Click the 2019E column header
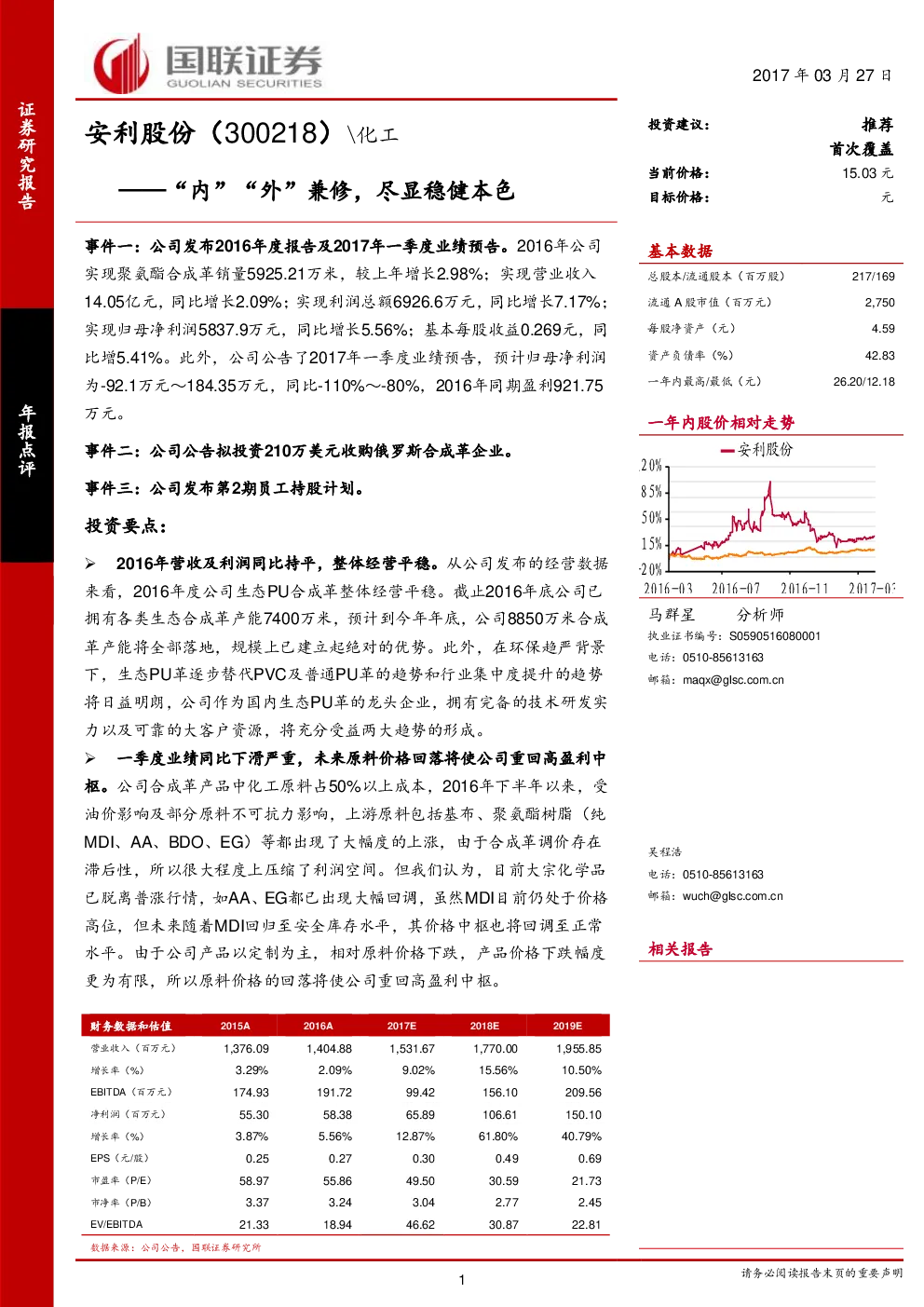This screenshot has width=924, height=1307. [x=567, y=1026]
